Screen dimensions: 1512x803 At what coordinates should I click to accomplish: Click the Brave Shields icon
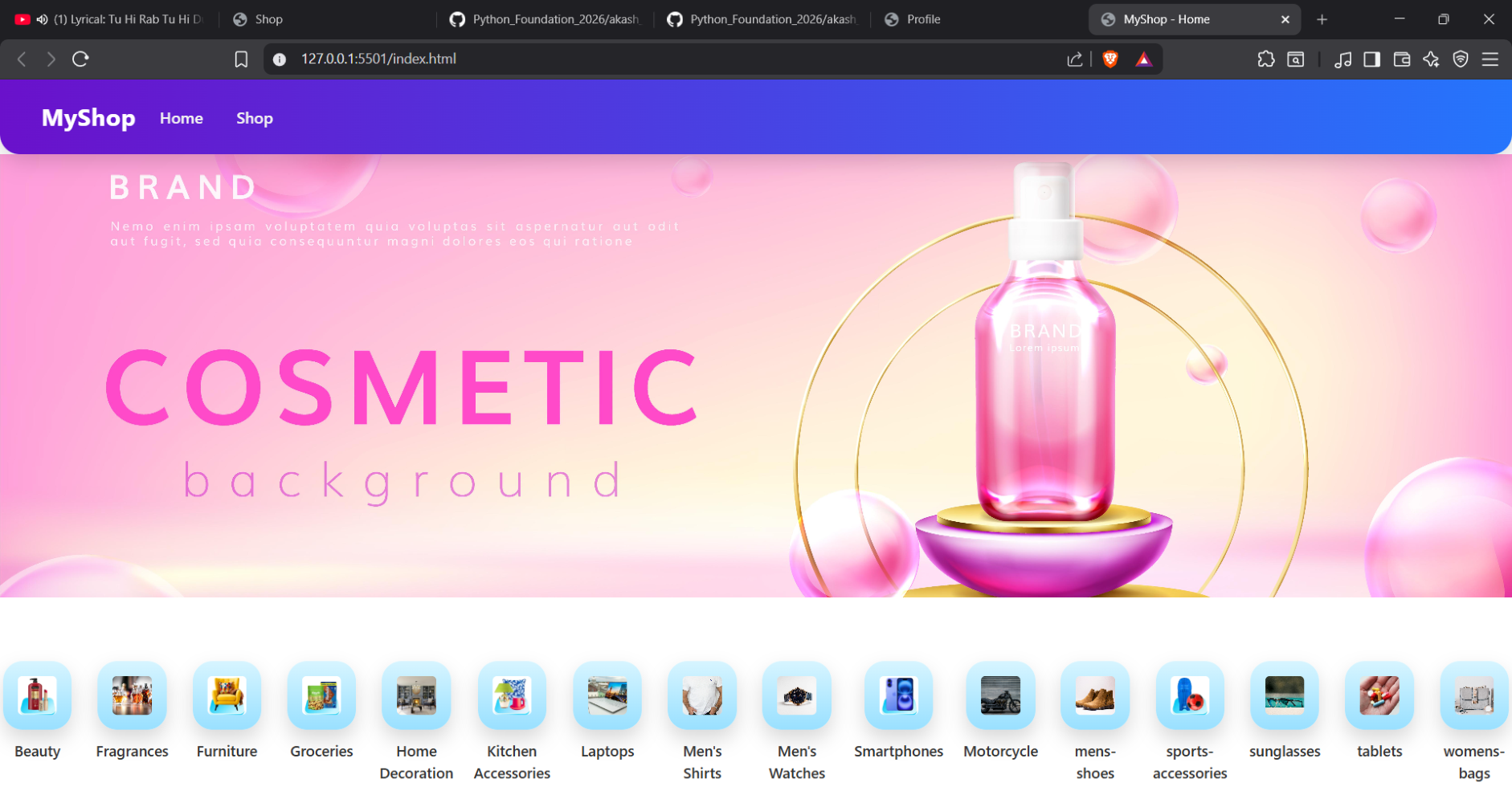tap(1110, 59)
